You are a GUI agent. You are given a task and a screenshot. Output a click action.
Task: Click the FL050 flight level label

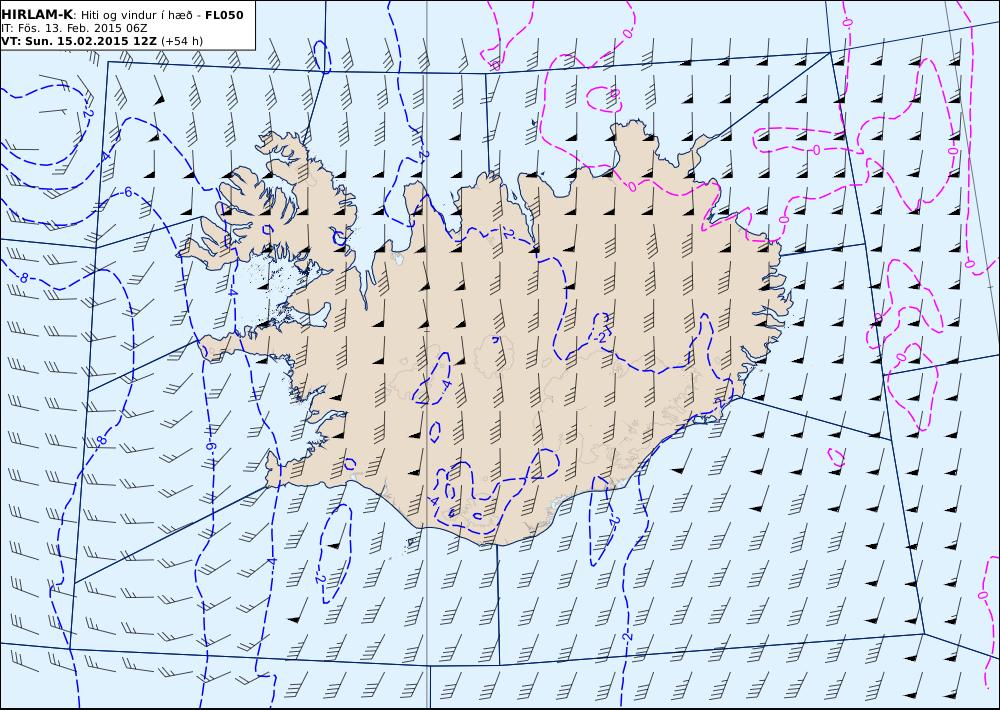click(x=224, y=15)
